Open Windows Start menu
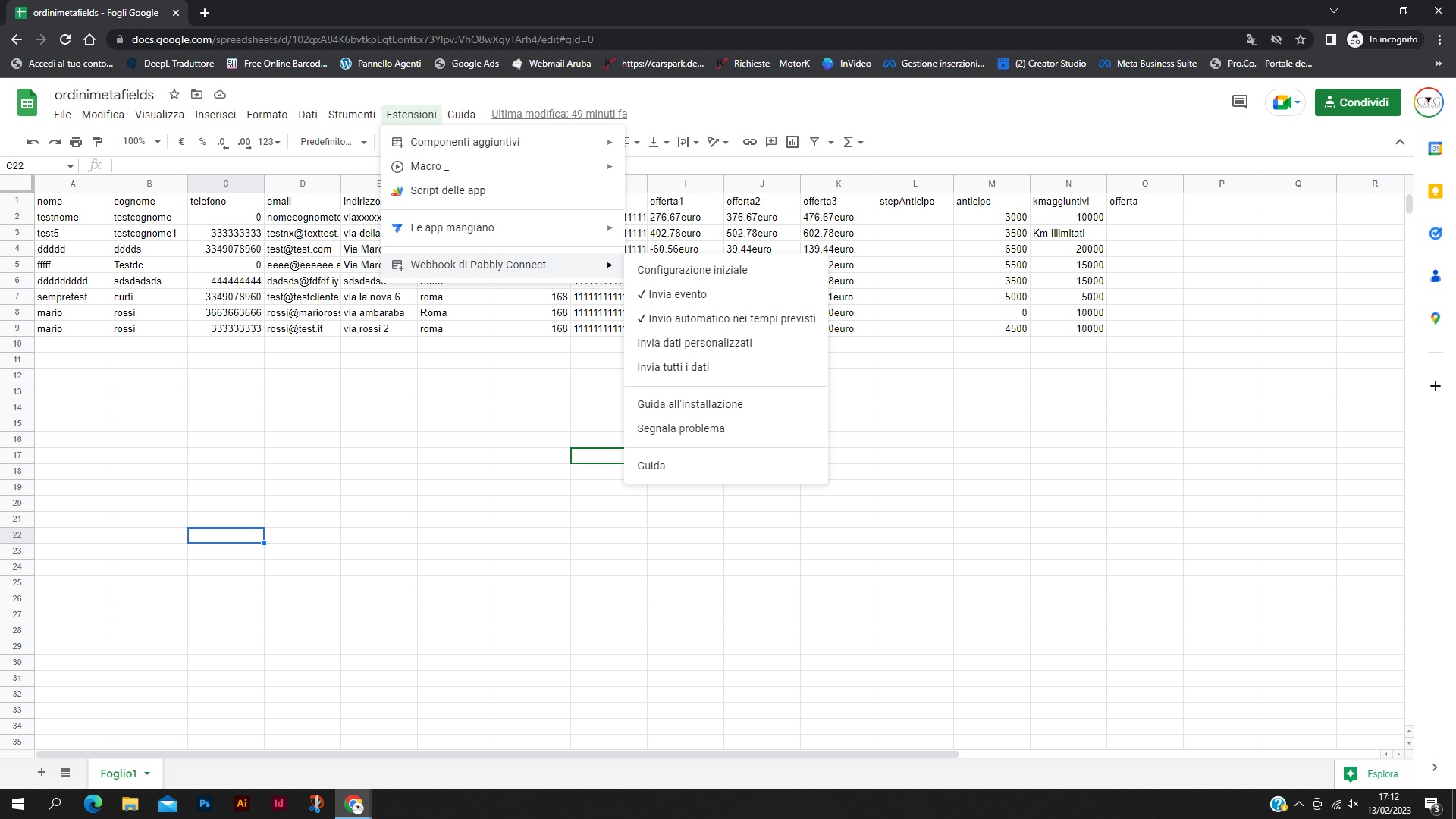Image resolution: width=1456 pixels, height=819 pixels. pyautogui.click(x=18, y=804)
